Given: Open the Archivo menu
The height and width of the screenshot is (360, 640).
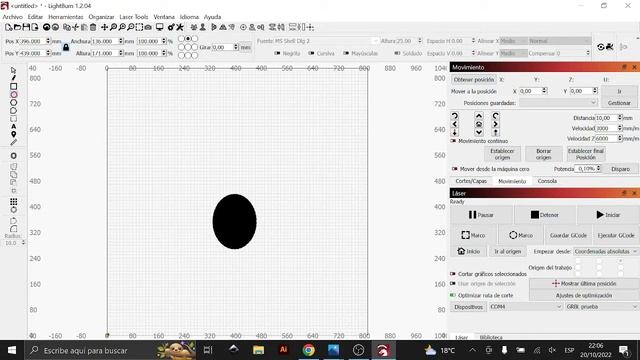Looking at the screenshot, I should [13, 17].
